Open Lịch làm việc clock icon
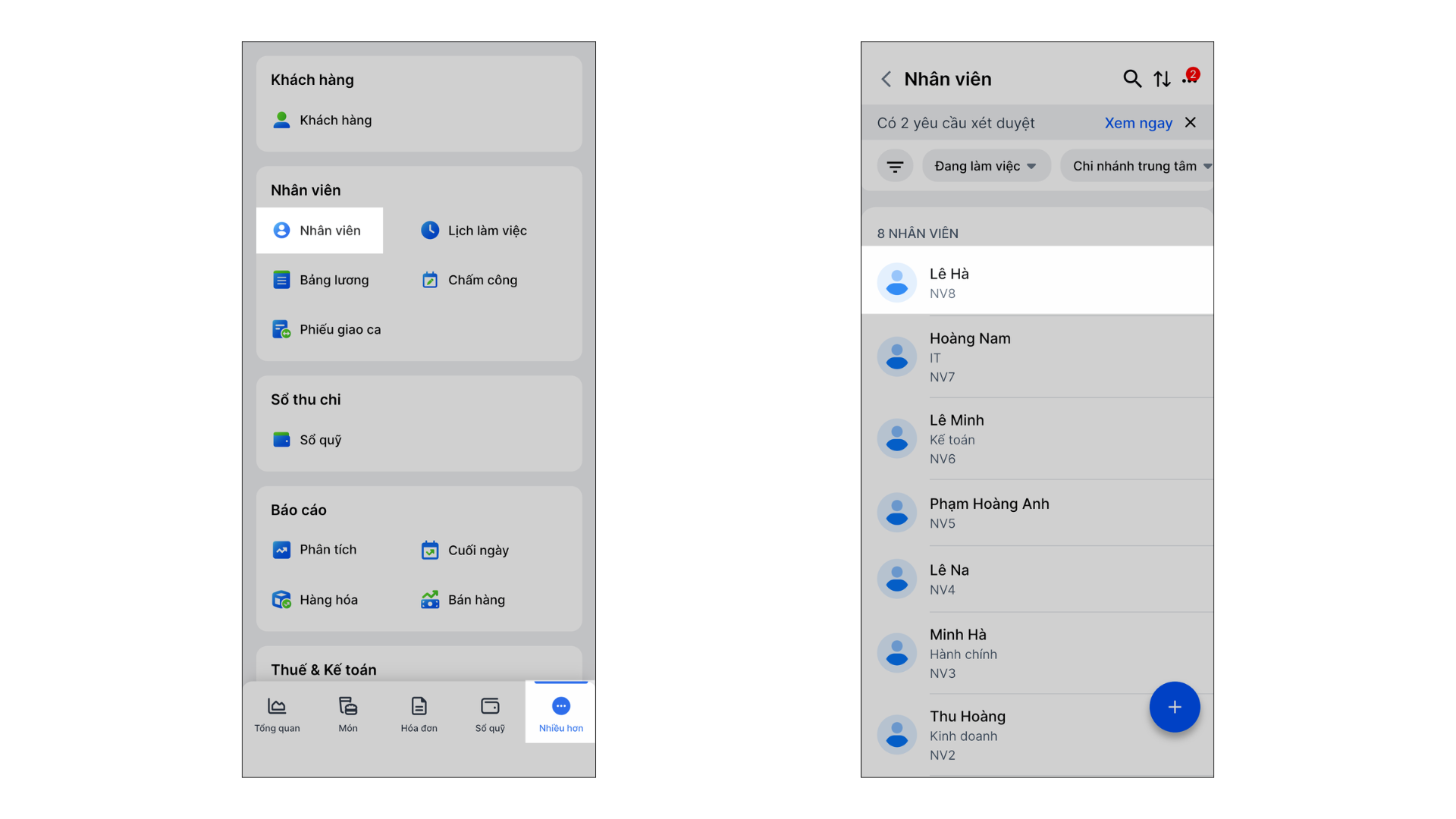Viewport: 1456px width, 819px height. (x=430, y=231)
